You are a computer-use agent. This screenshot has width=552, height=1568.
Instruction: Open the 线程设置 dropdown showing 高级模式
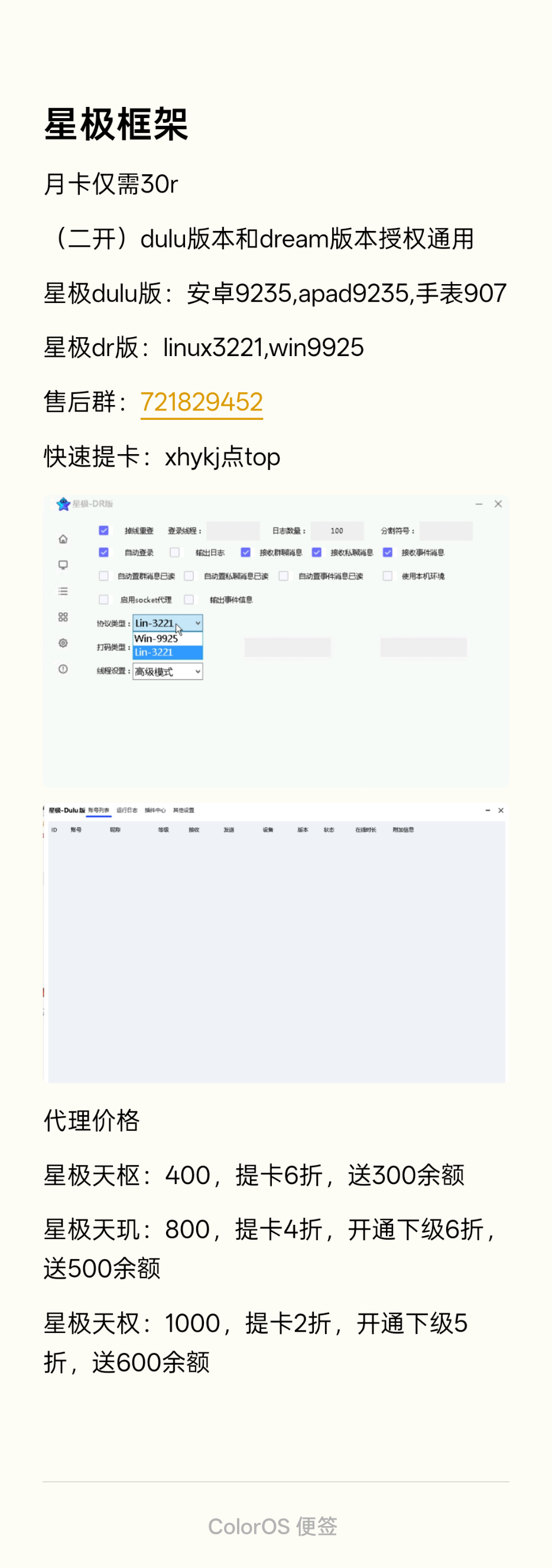tap(167, 671)
